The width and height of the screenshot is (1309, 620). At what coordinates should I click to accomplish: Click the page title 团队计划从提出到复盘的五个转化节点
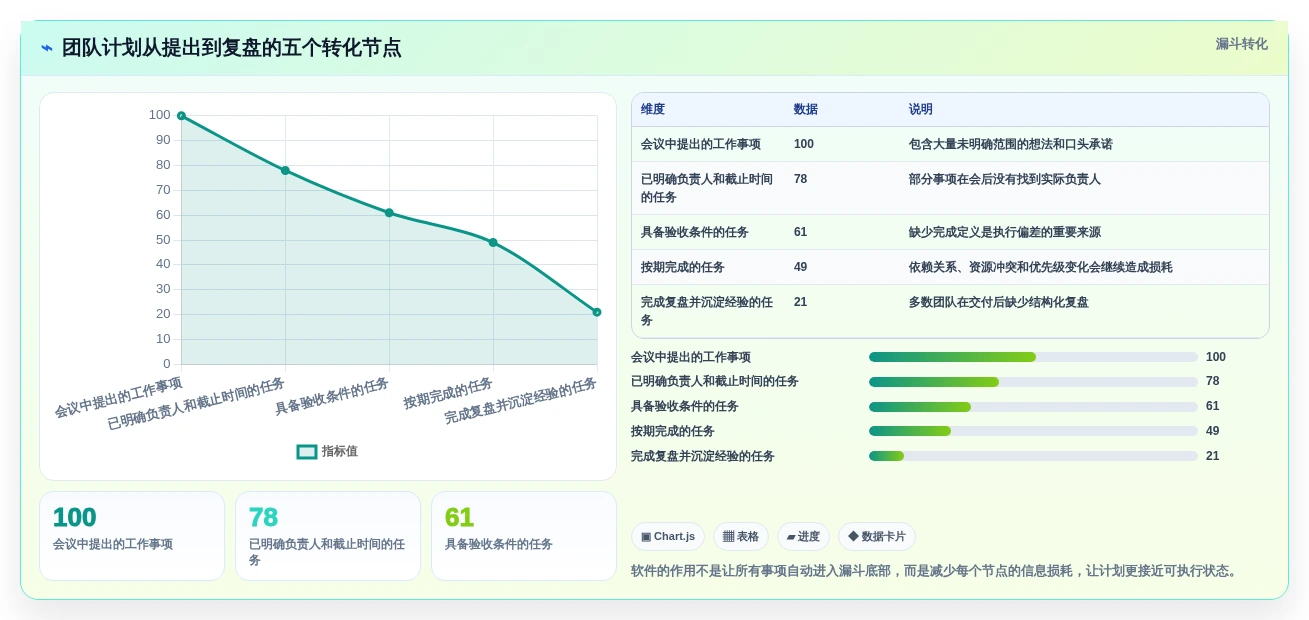coord(231,48)
